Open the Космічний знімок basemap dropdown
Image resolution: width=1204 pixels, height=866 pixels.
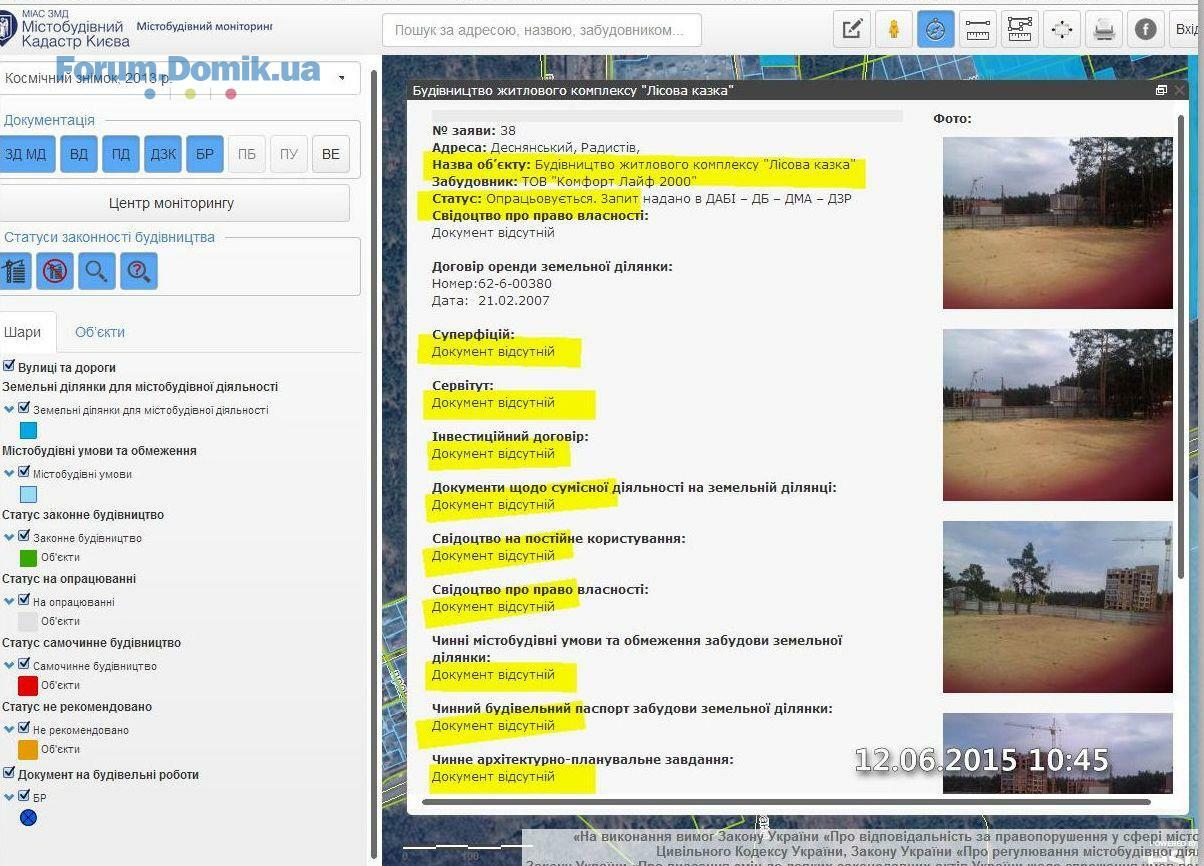pos(180,78)
